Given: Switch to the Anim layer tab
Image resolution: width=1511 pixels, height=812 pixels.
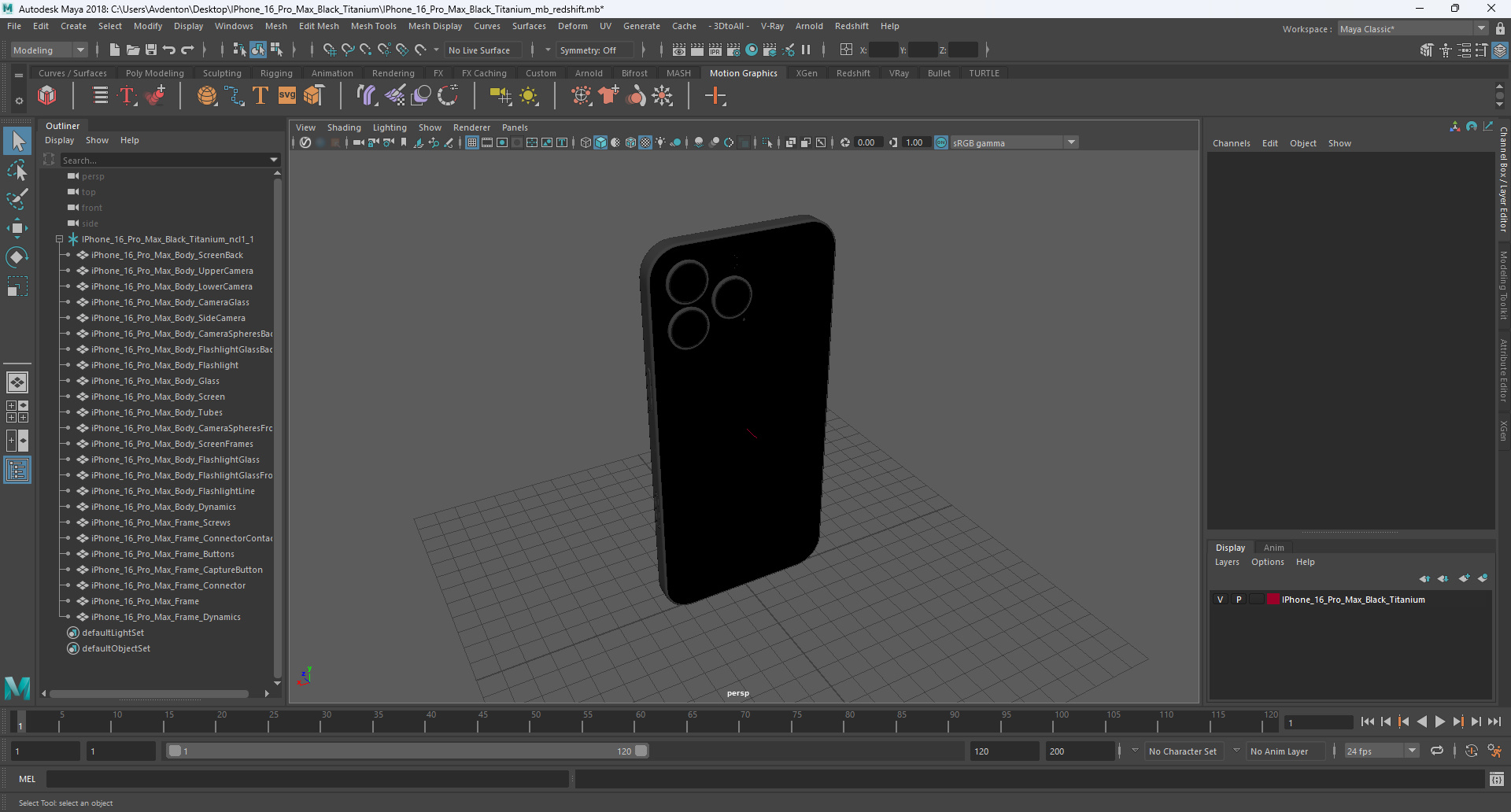Looking at the screenshot, I should pos(1273,548).
